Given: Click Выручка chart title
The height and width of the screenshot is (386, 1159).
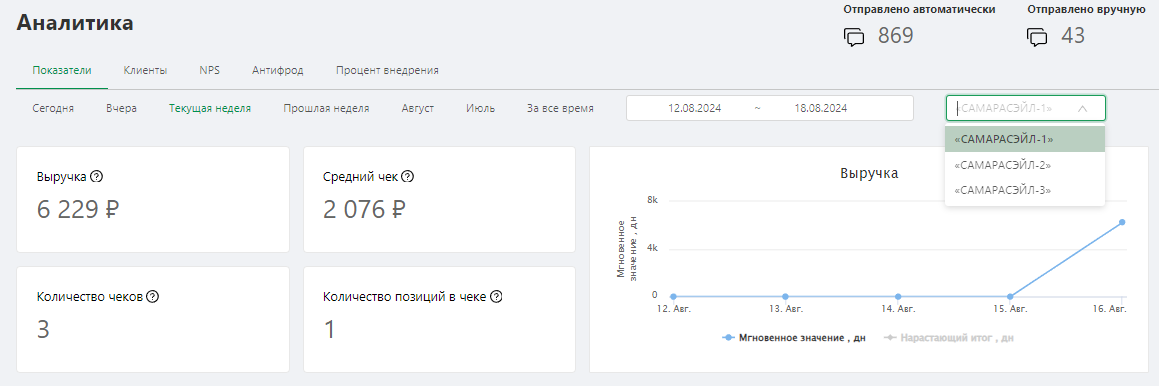Looking at the screenshot, I should (x=869, y=174).
